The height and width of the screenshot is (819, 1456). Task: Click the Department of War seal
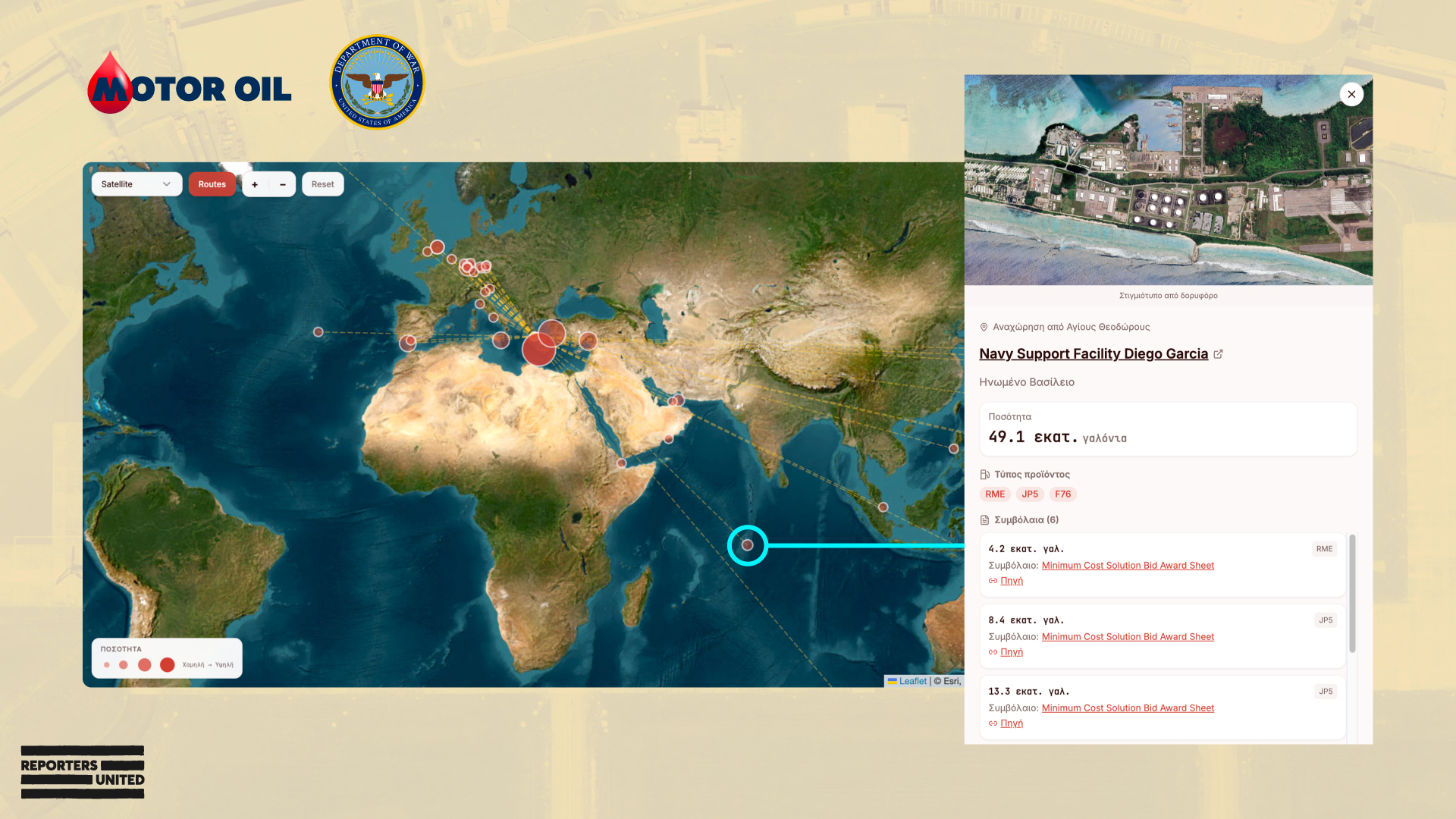point(377,83)
